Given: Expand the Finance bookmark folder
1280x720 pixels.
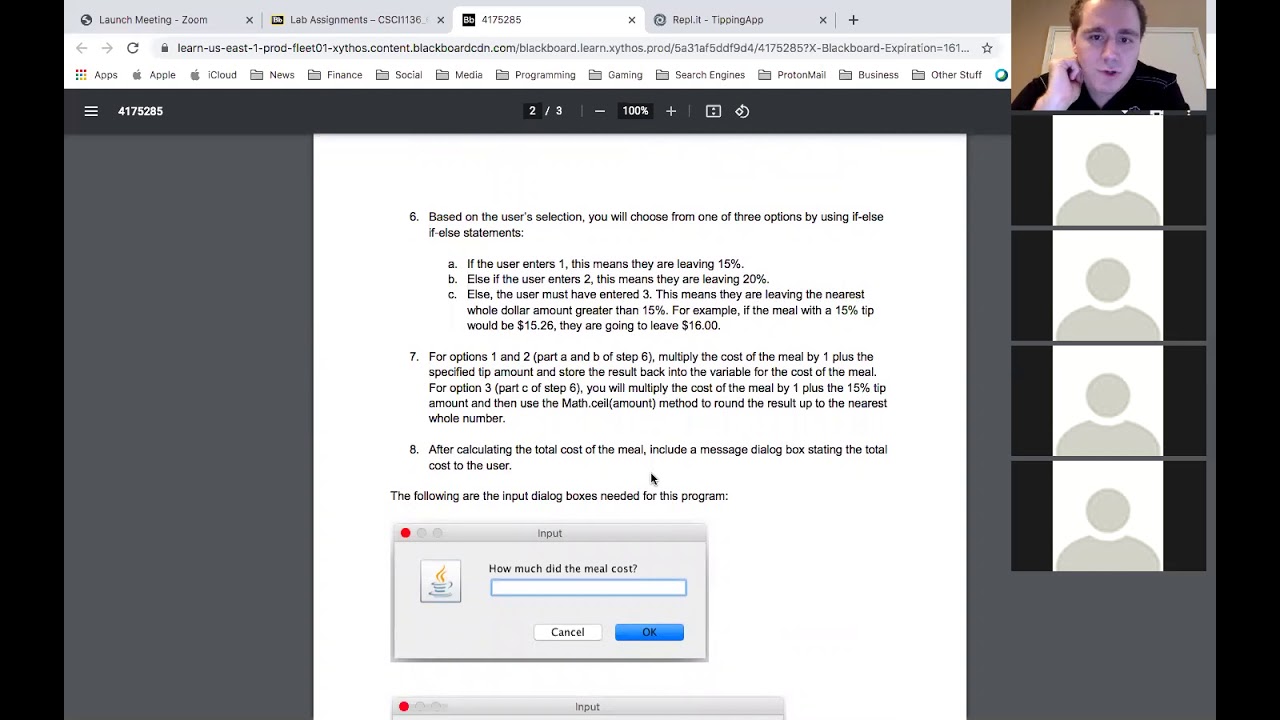Looking at the screenshot, I should (x=335, y=75).
